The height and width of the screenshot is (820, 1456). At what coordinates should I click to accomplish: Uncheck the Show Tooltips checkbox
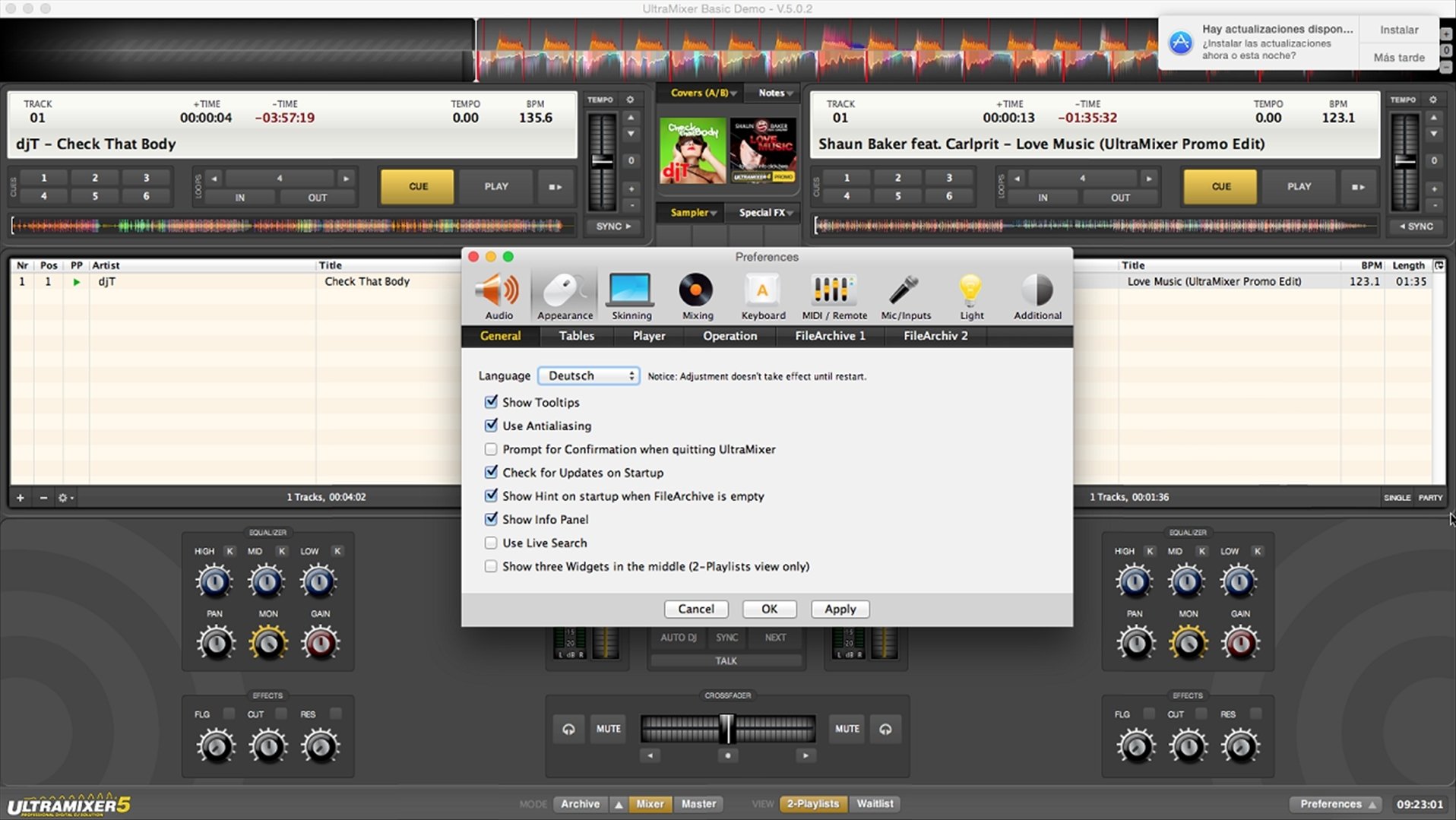click(491, 401)
